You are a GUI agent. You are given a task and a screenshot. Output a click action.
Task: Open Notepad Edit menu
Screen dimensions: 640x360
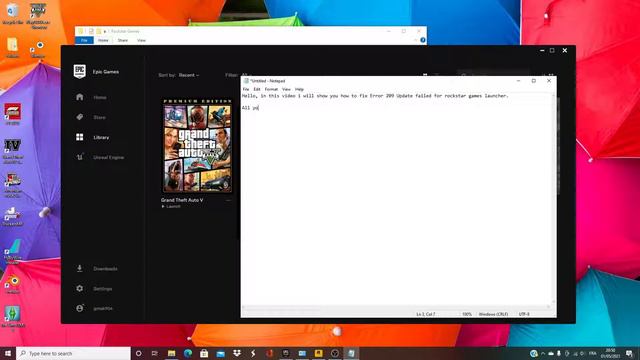coord(257,89)
